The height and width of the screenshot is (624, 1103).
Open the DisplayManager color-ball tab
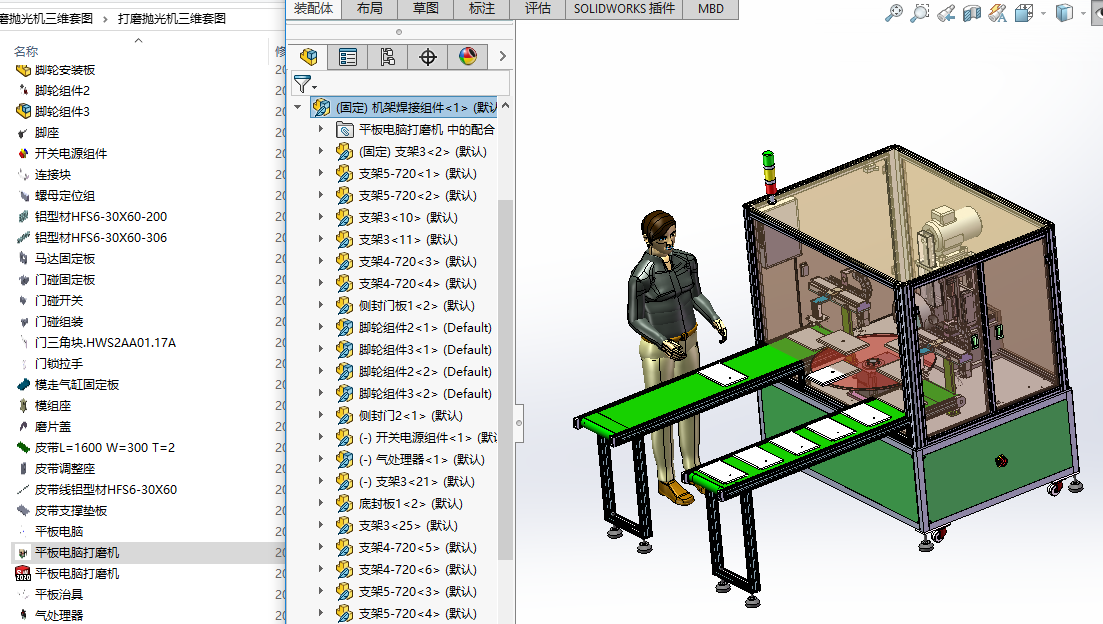coord(468,56)
